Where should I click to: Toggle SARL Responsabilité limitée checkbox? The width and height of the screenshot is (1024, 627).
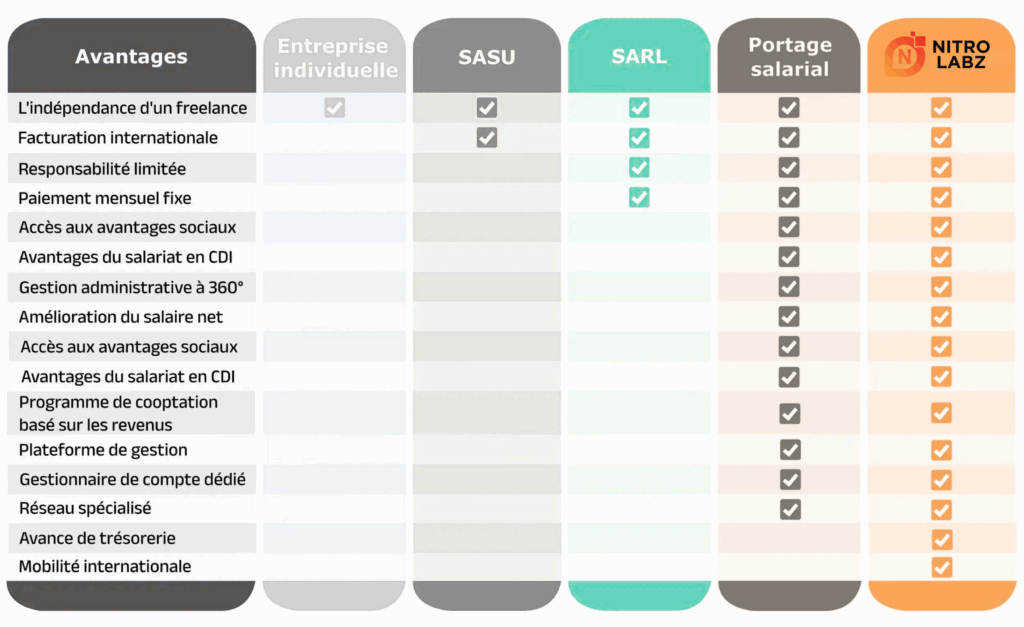[639, 168]
